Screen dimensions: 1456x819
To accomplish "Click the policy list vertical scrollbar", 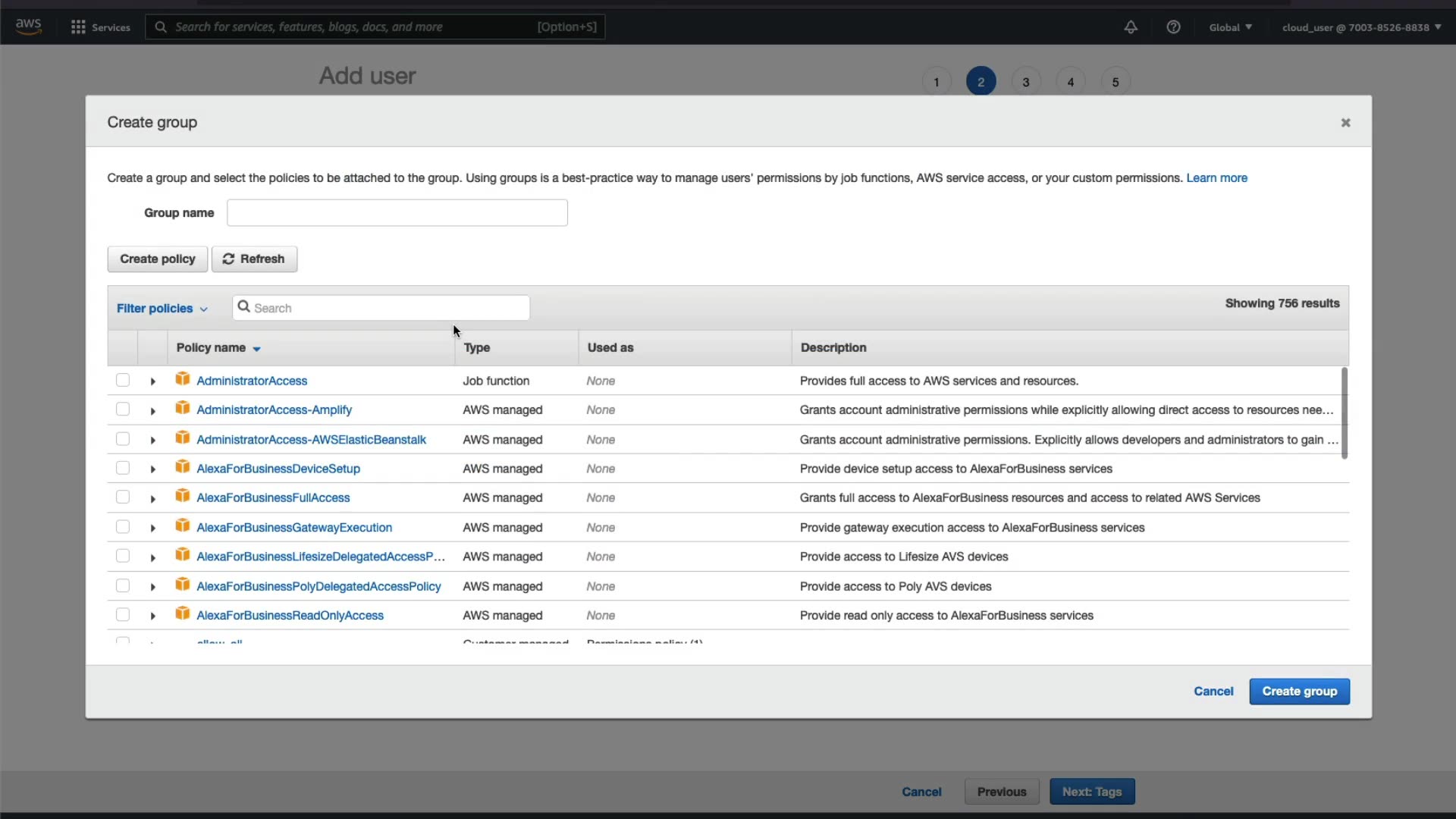I will click(x=1345, y=413).
